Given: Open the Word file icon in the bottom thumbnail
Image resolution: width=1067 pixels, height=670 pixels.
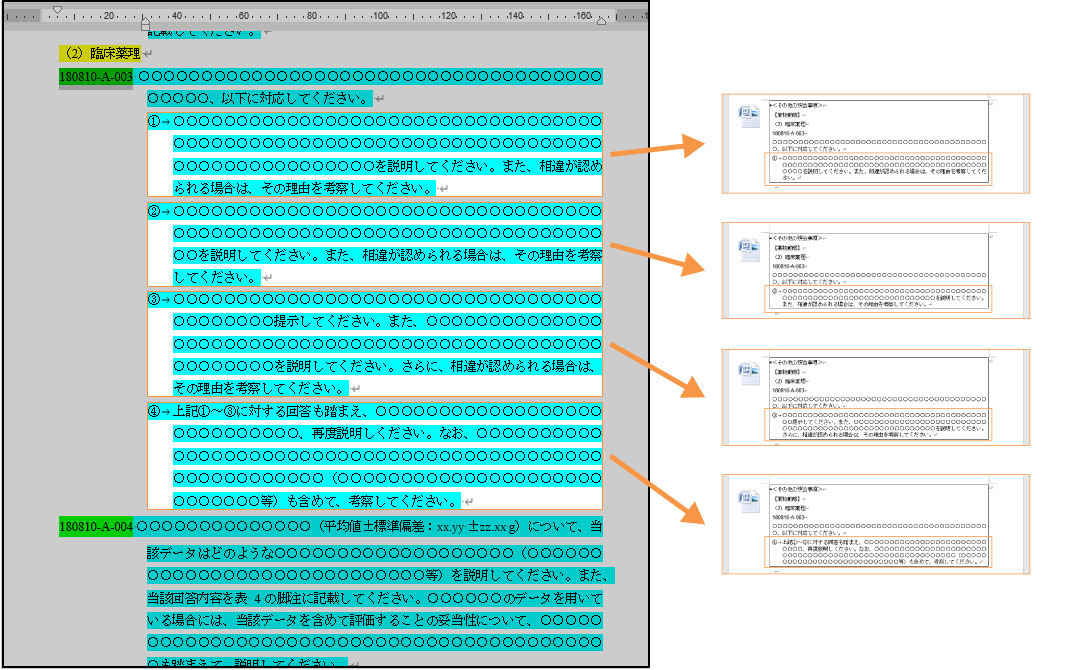Looking at the screenshot, I should point(747,501).
